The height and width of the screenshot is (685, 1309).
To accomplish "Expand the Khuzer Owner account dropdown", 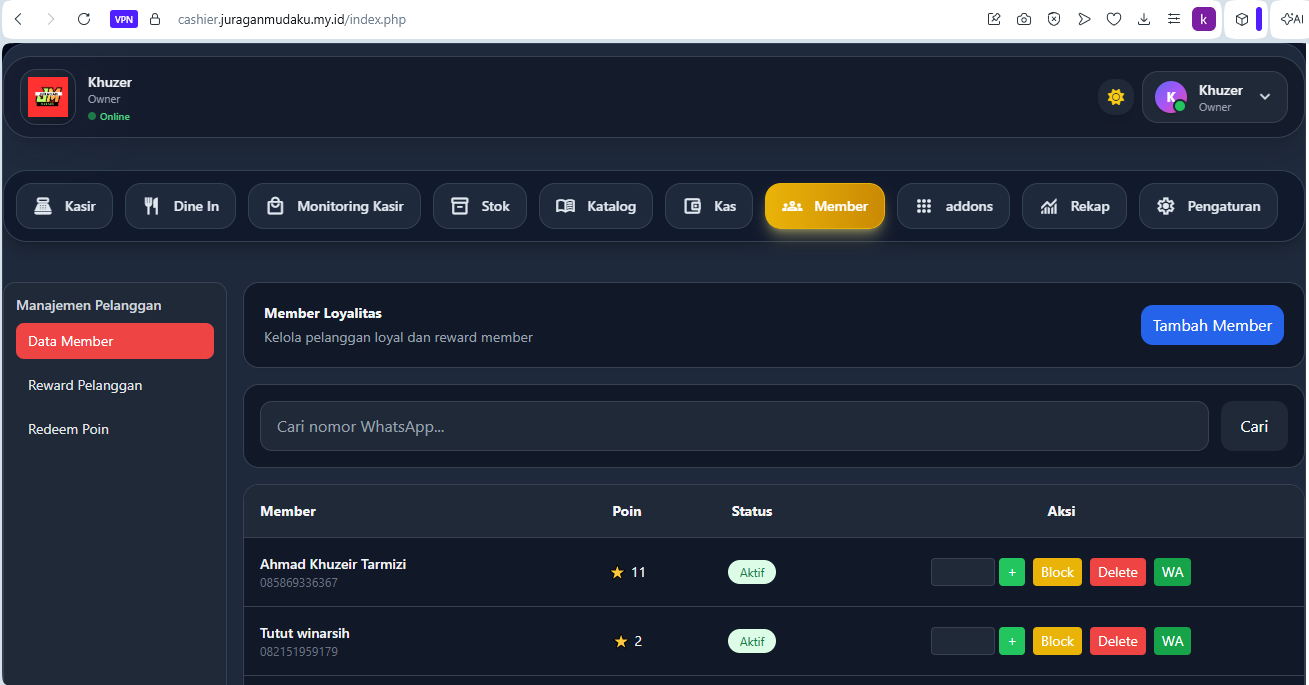I will pyautogui.click(x=1215, y=97).
